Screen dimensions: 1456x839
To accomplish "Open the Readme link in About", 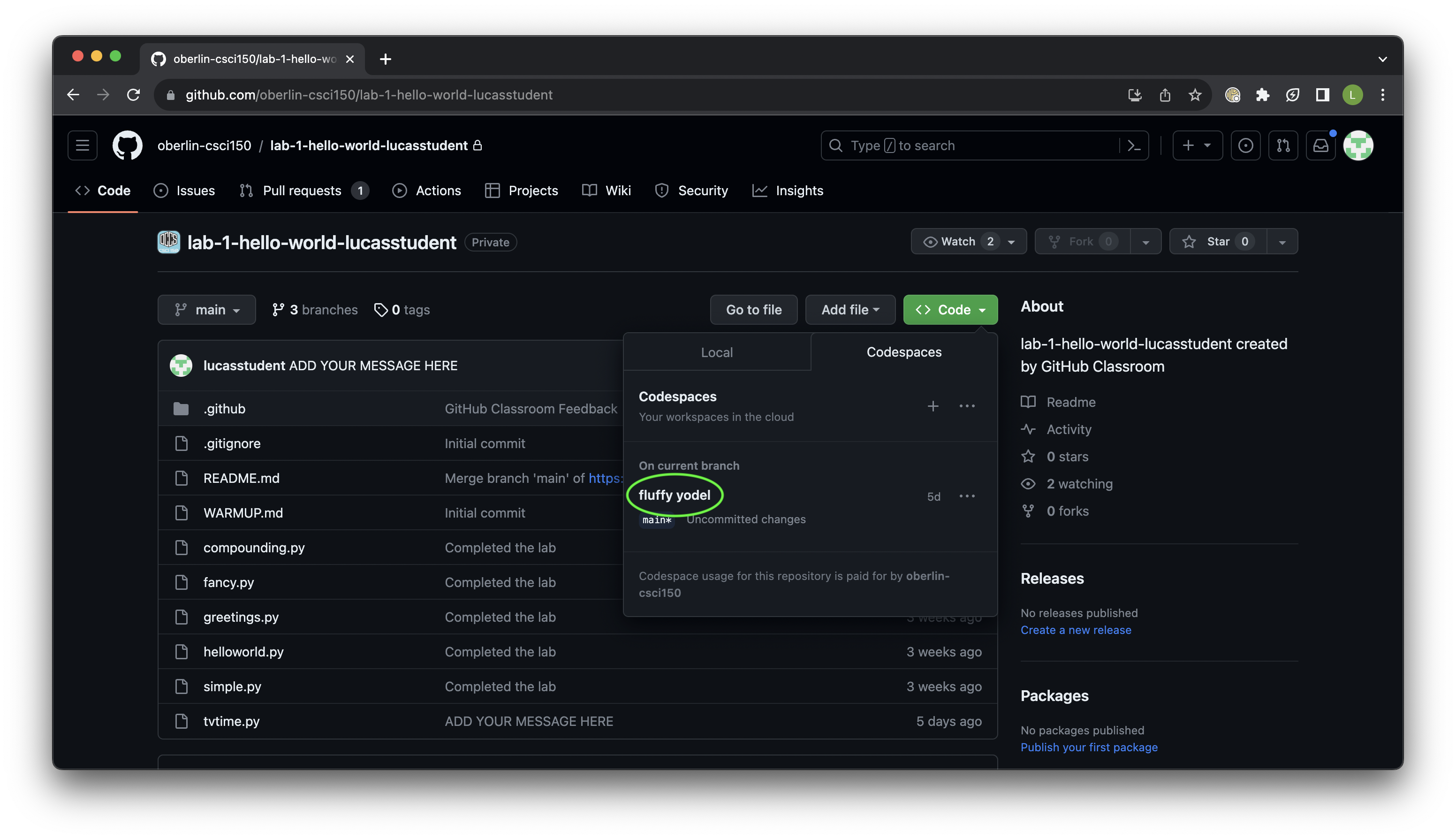I will 1058,402.
